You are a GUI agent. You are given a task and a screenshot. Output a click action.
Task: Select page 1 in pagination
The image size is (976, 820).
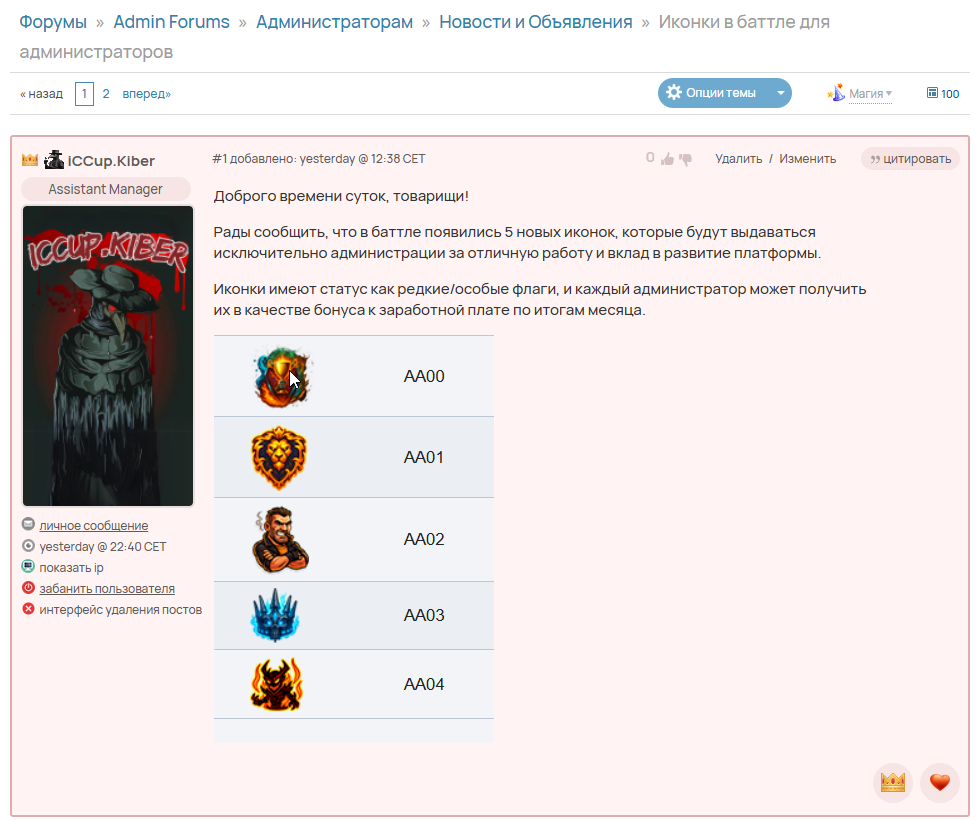[x=84, y=93]
